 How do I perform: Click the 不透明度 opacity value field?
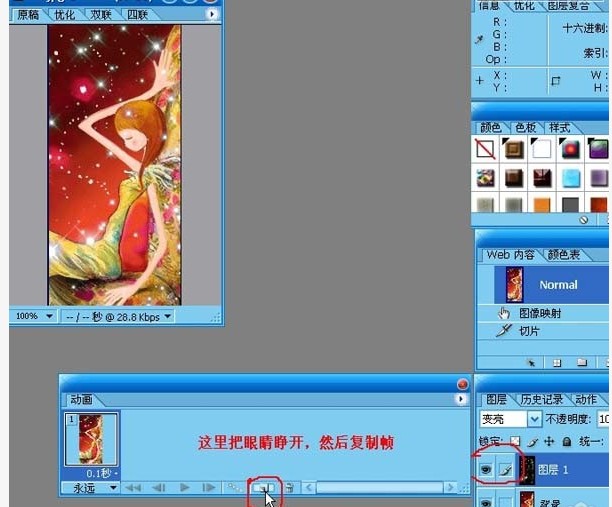tap(603, 419)
